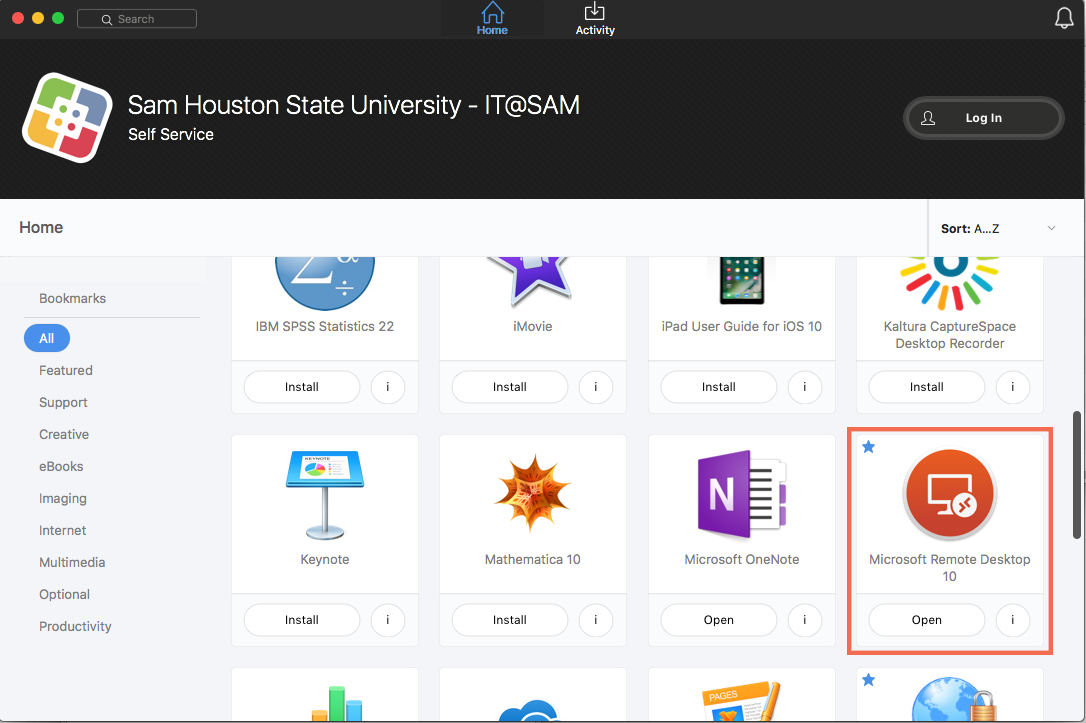Toggle bookmark star on the globe-and-lock app card
Viewport: 1086px width, 723px height.
point(869,680)
